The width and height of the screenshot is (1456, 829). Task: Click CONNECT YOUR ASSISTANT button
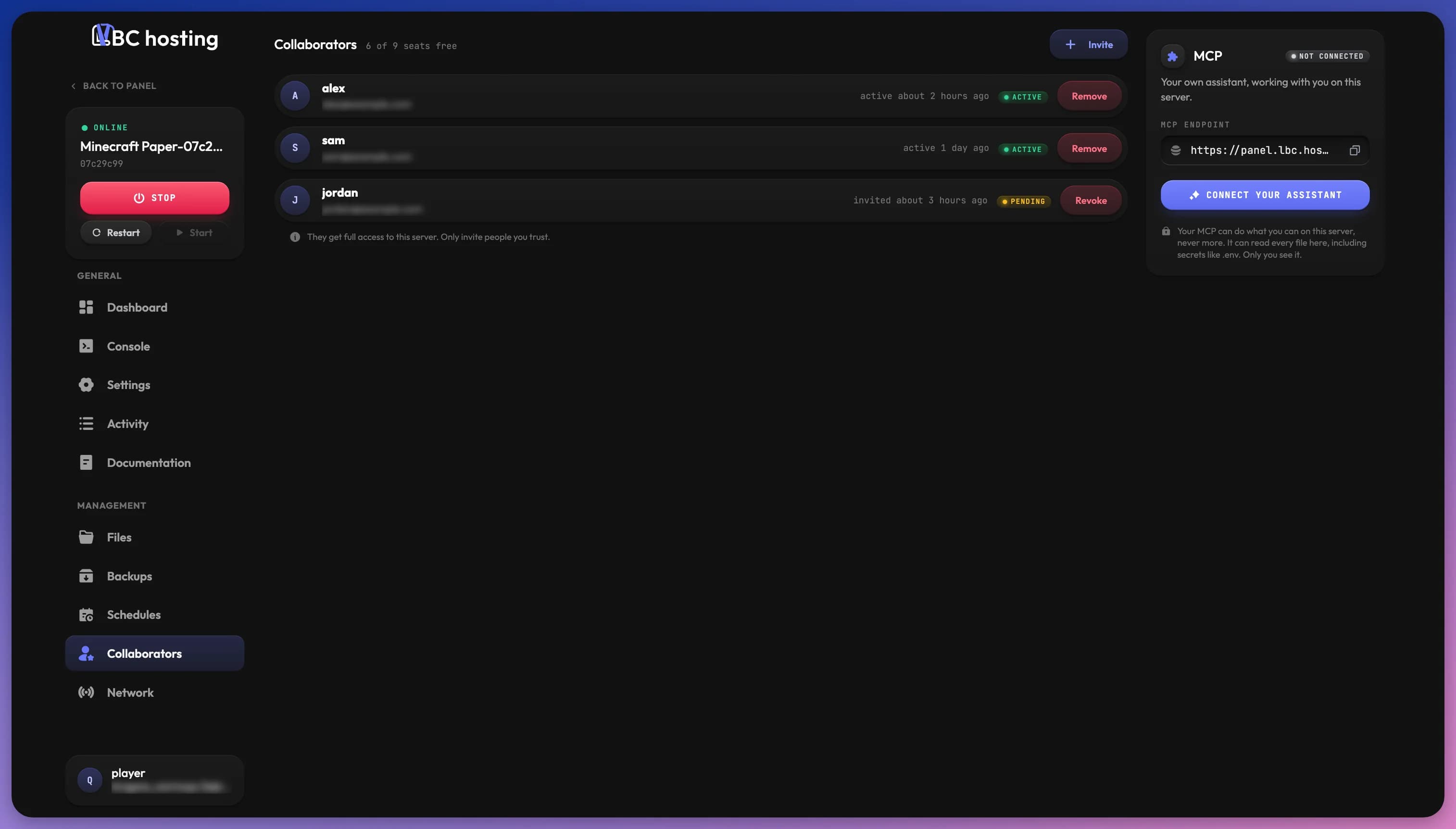coord(1265,195)
